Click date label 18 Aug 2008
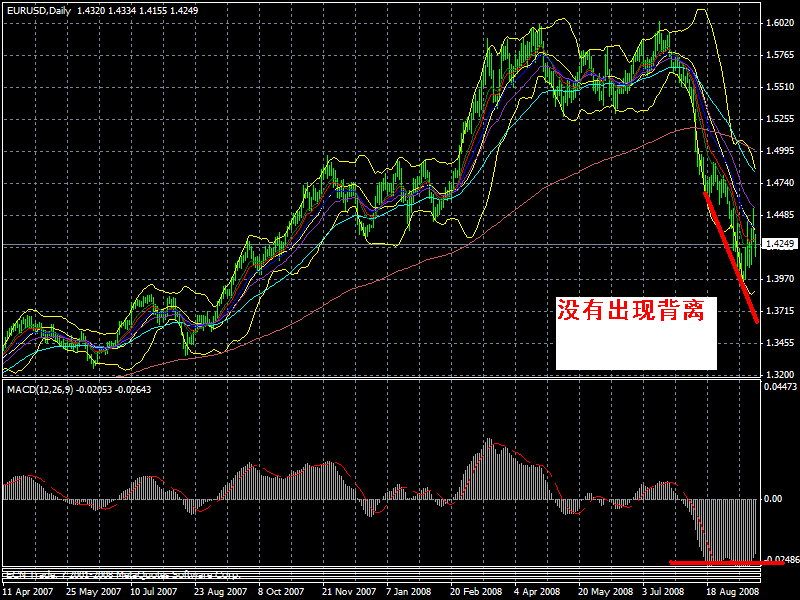 pyautogui.click(x=732, y=592)
